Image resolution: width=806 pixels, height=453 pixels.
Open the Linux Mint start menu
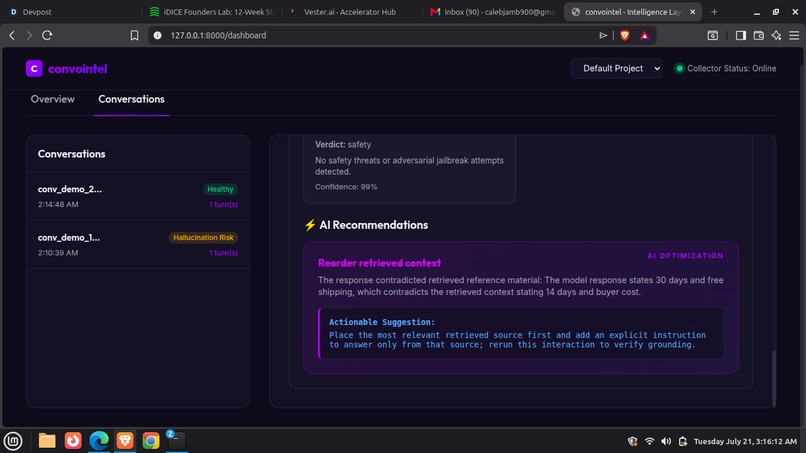13,441
